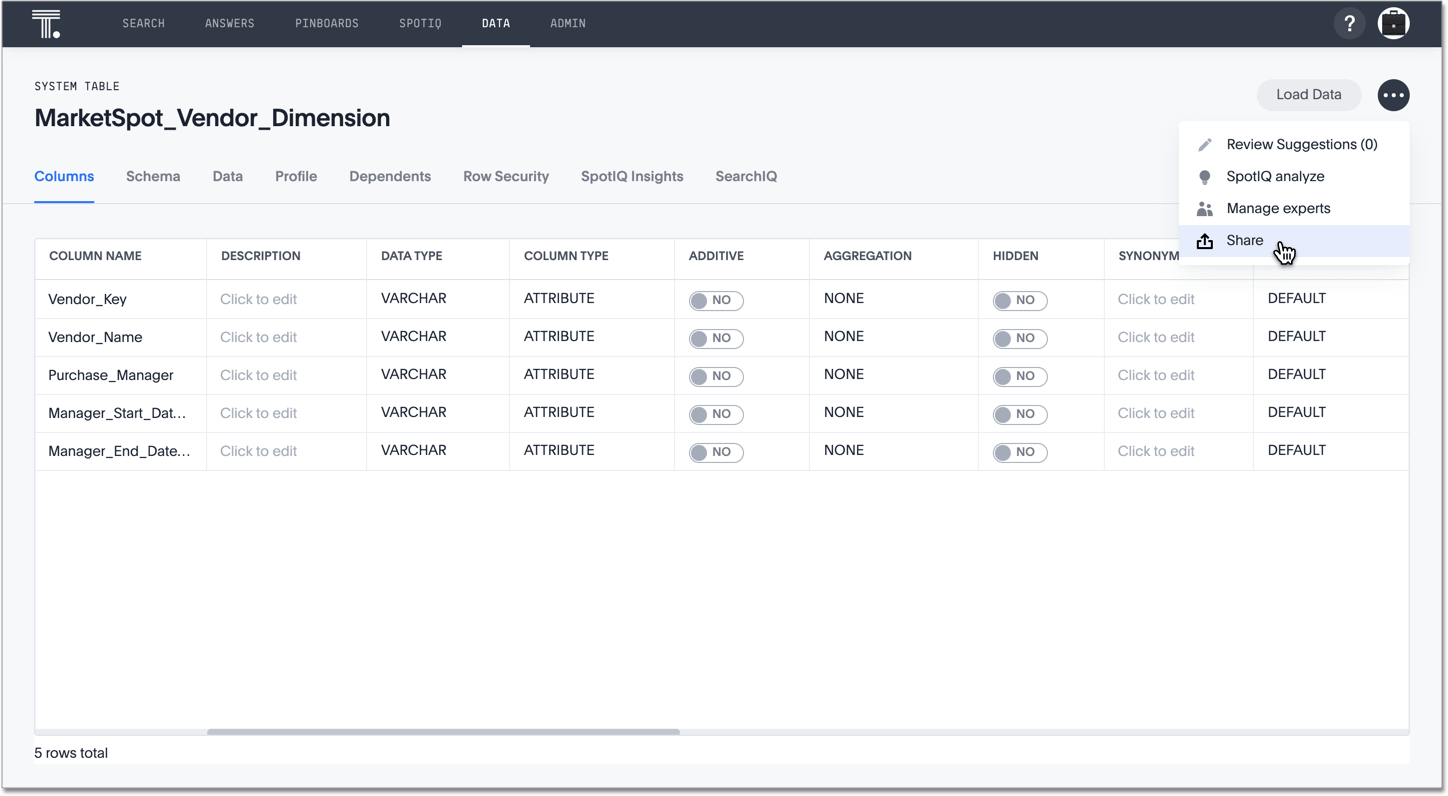Click the ThoughtSpot logo icon
This screenshot has height=796, width=1448.
(46, 23)
